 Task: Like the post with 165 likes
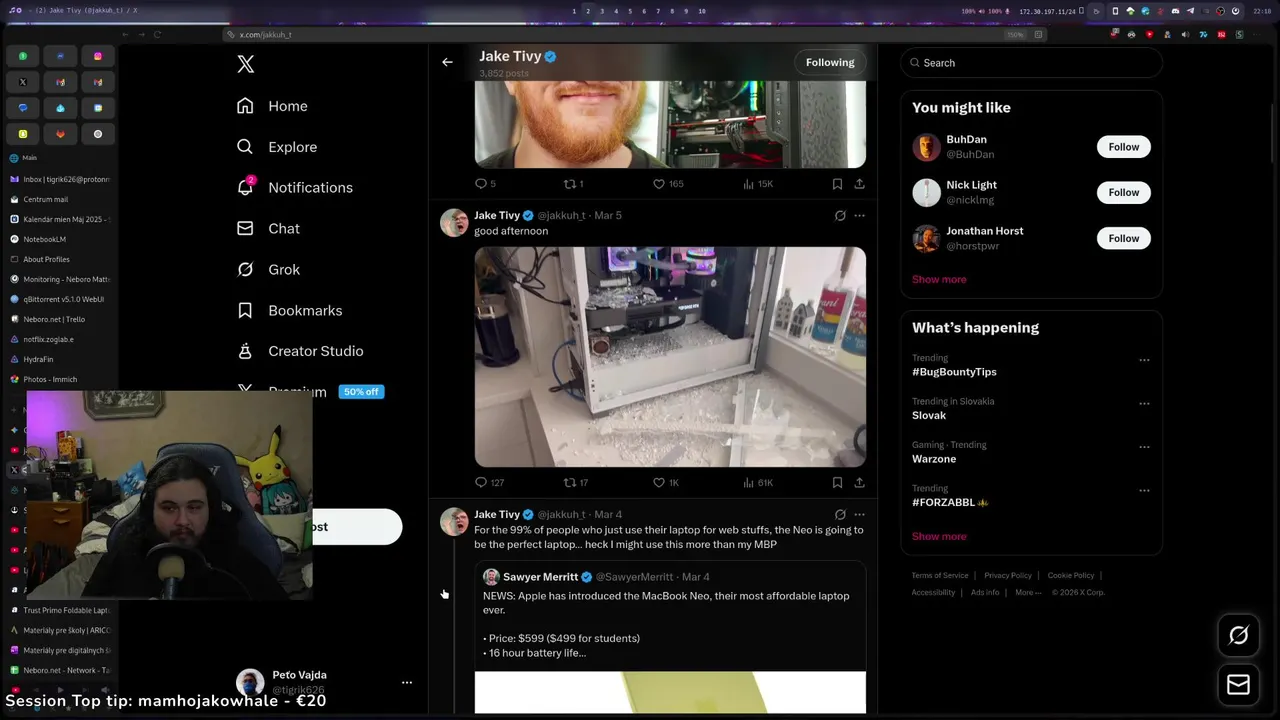click(668, 184)
